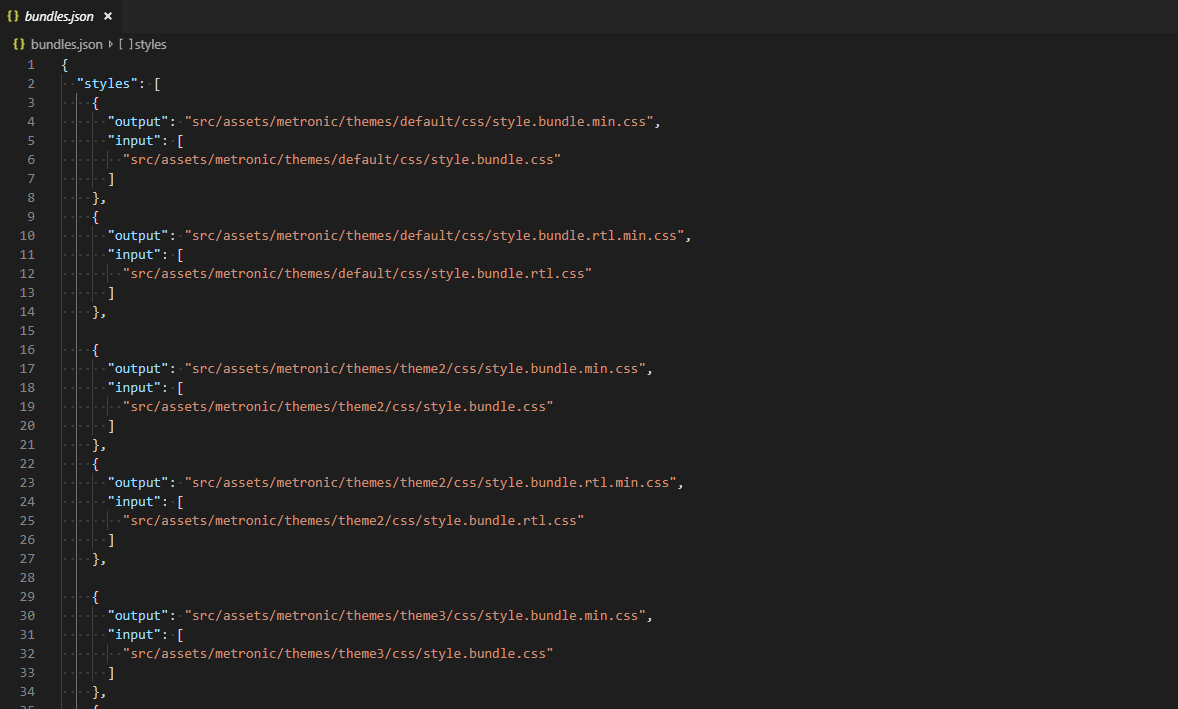Open the styles breadcrumb entry
This screenshot has width=1178, height=709.
tap(149, 44)
